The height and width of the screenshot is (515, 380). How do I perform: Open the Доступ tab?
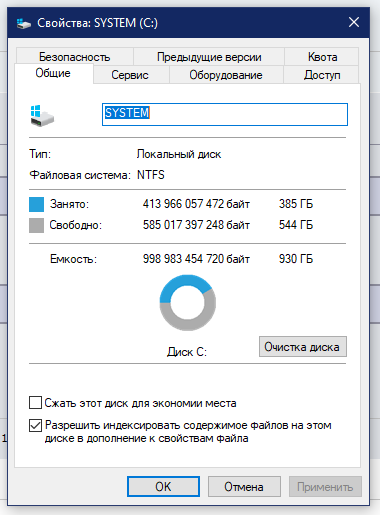click(x=322, y=75)
